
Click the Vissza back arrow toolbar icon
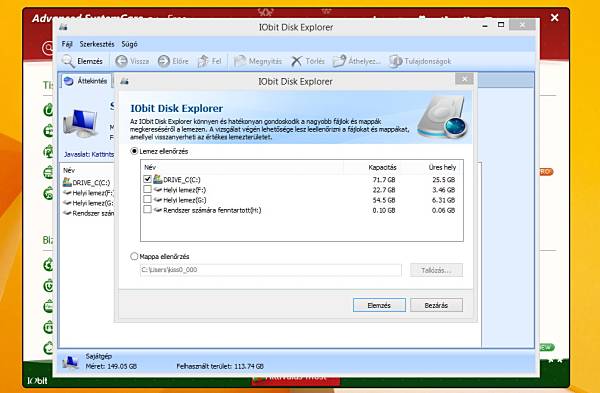[122, 61]
